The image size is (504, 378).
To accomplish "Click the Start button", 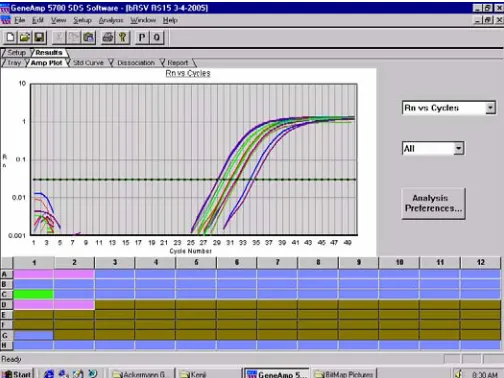I will tap(17, 374).
